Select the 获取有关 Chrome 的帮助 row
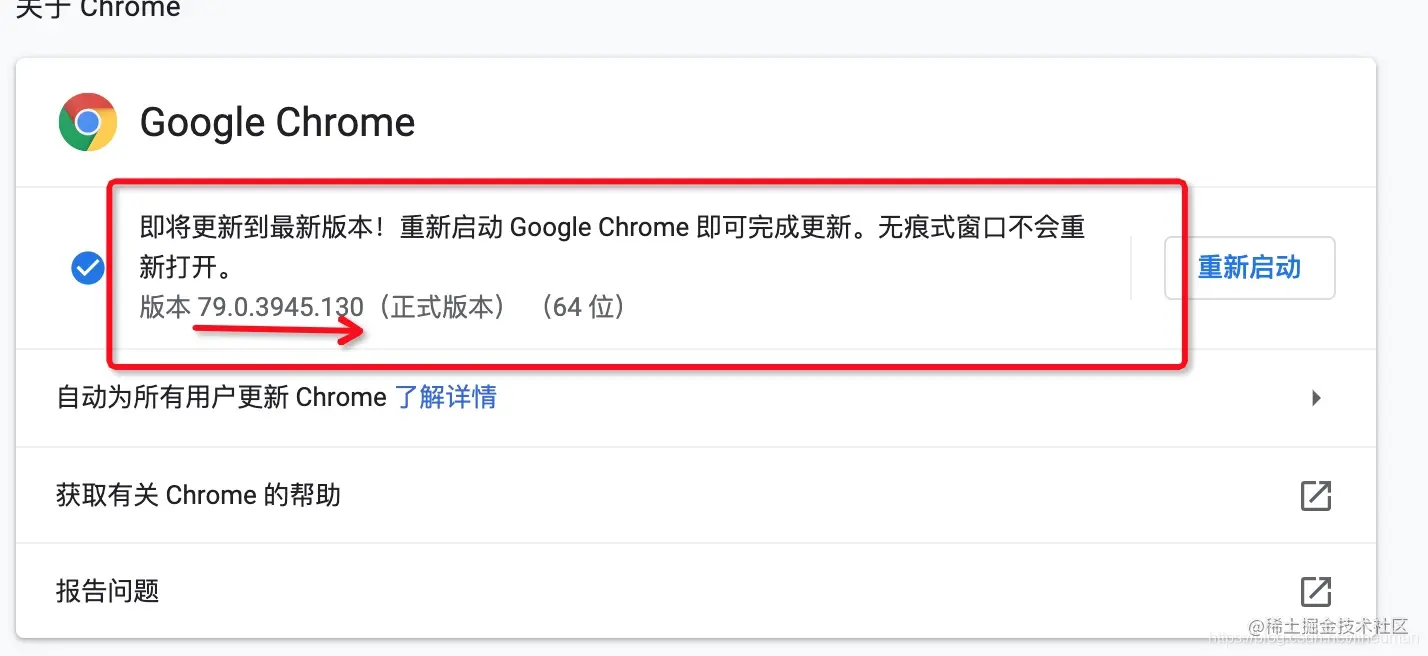This screenshot has width=1428, height=656. (x=197, y=495)
